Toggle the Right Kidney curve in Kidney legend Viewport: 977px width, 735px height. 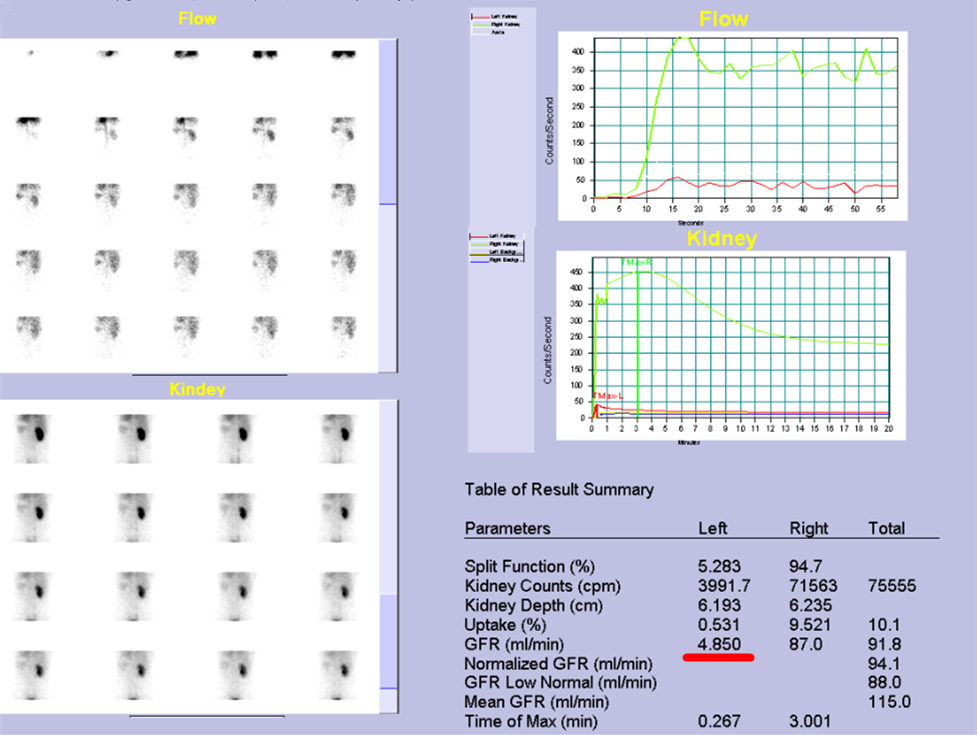(x=505, y=244)
